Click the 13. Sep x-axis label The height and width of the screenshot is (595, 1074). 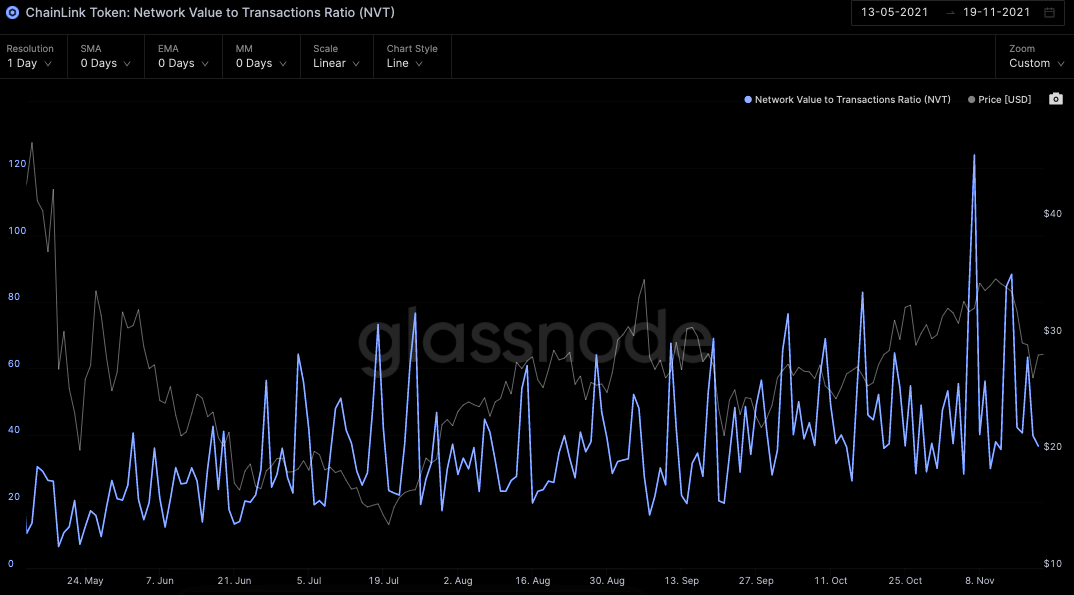pyautogui.click(x=682, y=581)
